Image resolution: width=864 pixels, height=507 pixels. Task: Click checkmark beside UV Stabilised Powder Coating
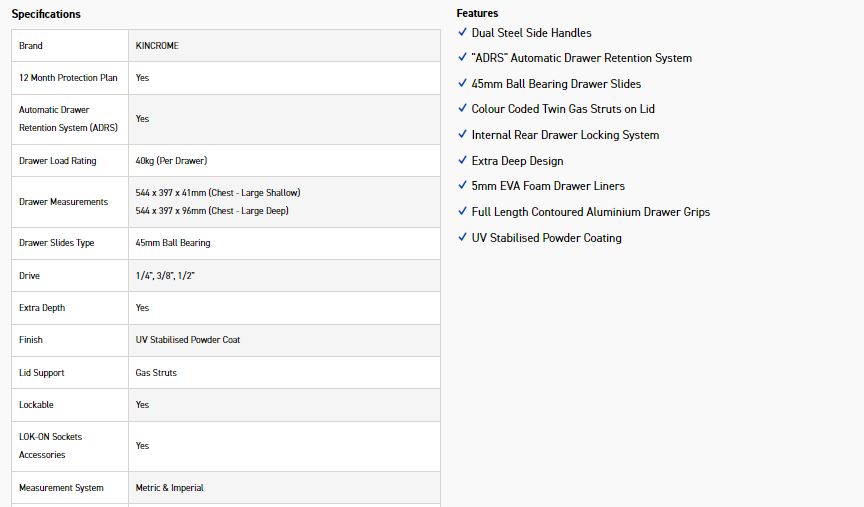462,238
